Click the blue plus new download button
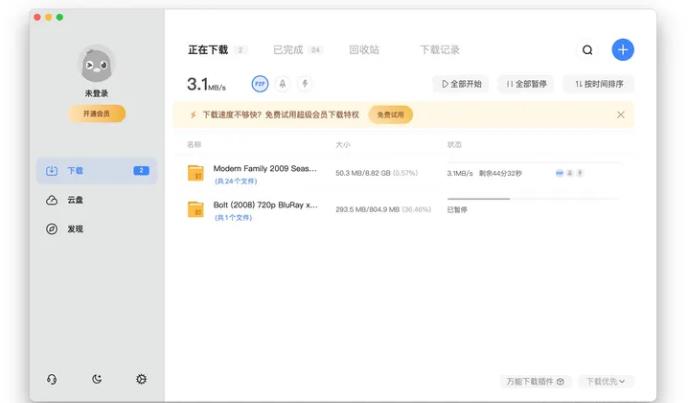Screen dimensions: 698x403 pos(622,50)
